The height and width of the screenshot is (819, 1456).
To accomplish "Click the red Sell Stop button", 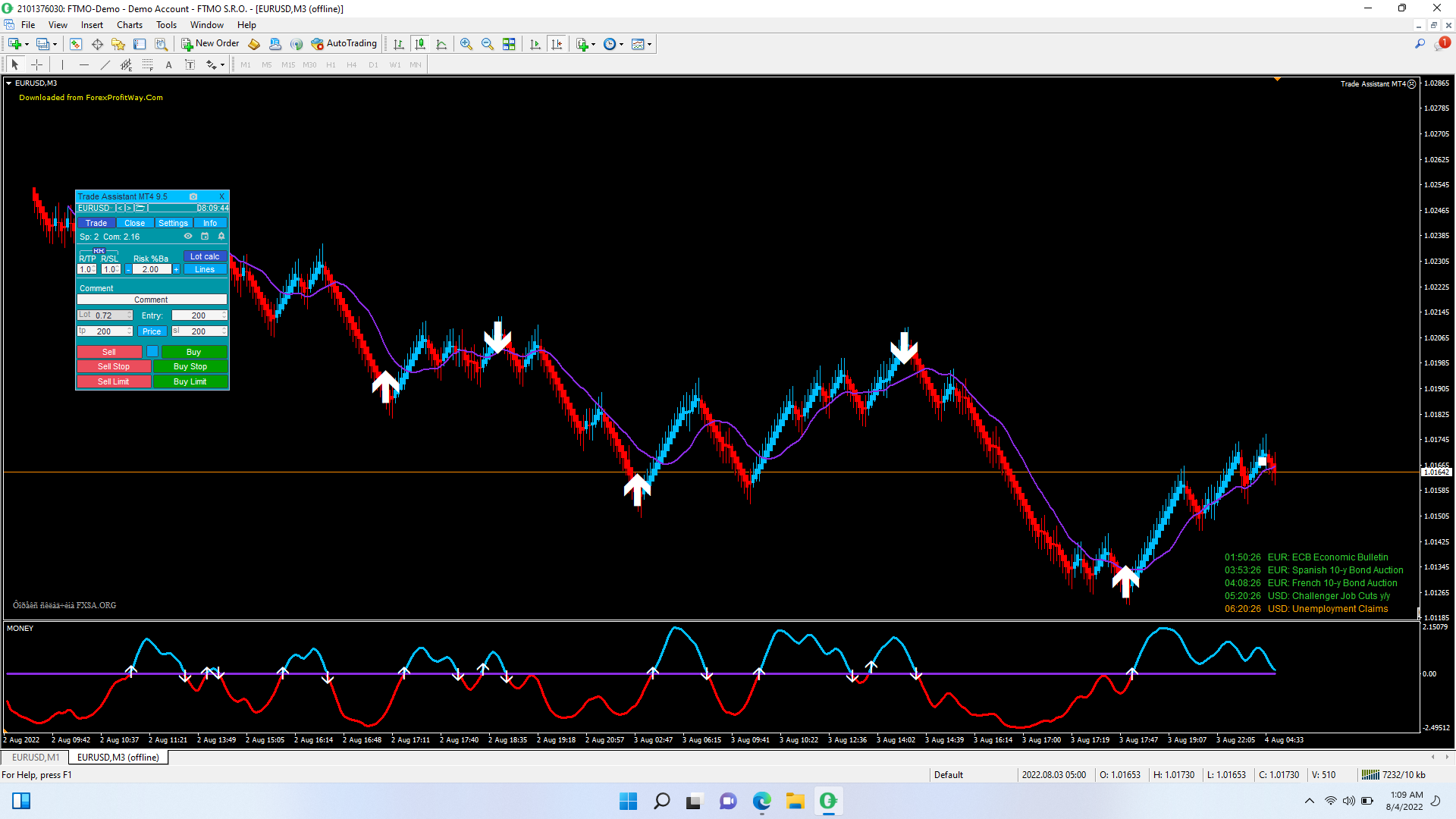I will [113, 367].
